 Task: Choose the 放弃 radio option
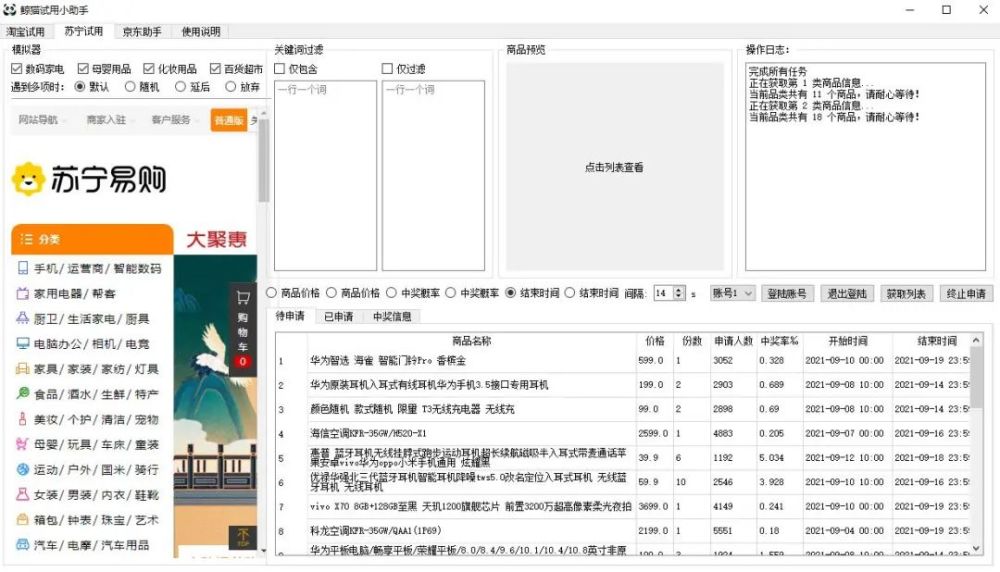(230, 86)
